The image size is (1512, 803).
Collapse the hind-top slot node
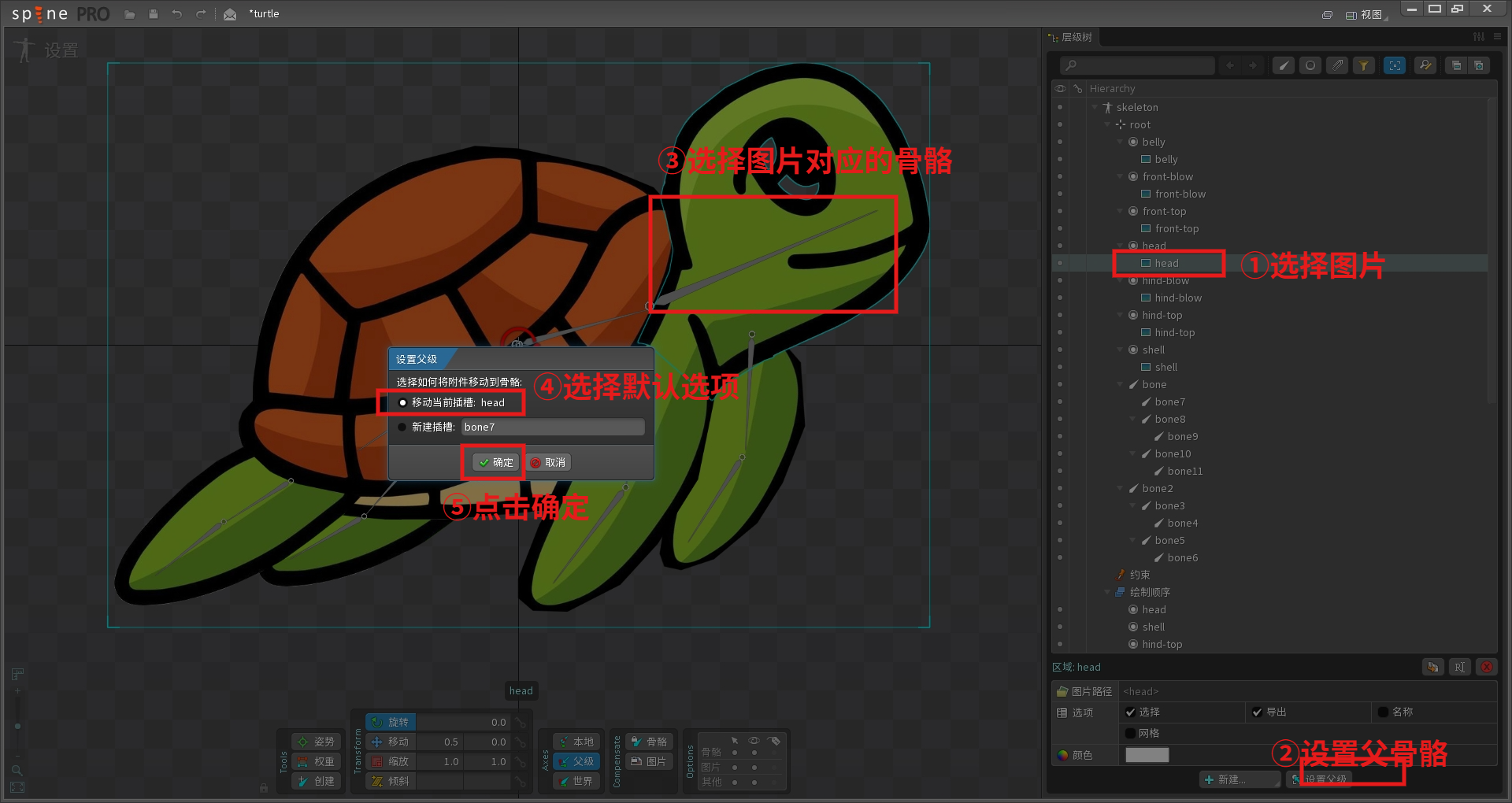[1120, 315]
